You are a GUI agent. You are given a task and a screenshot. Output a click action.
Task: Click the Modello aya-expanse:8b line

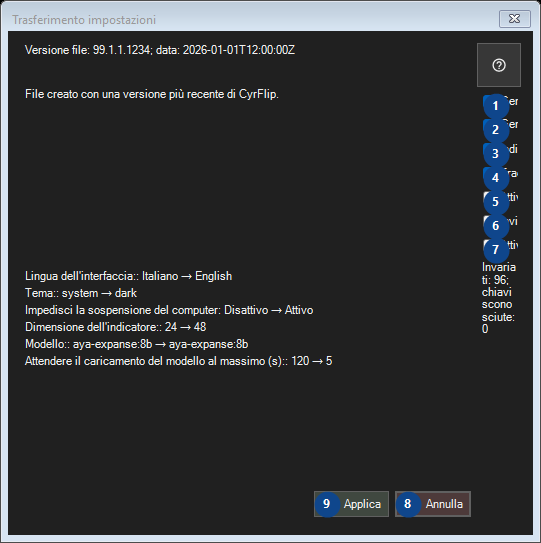[136, 344]
